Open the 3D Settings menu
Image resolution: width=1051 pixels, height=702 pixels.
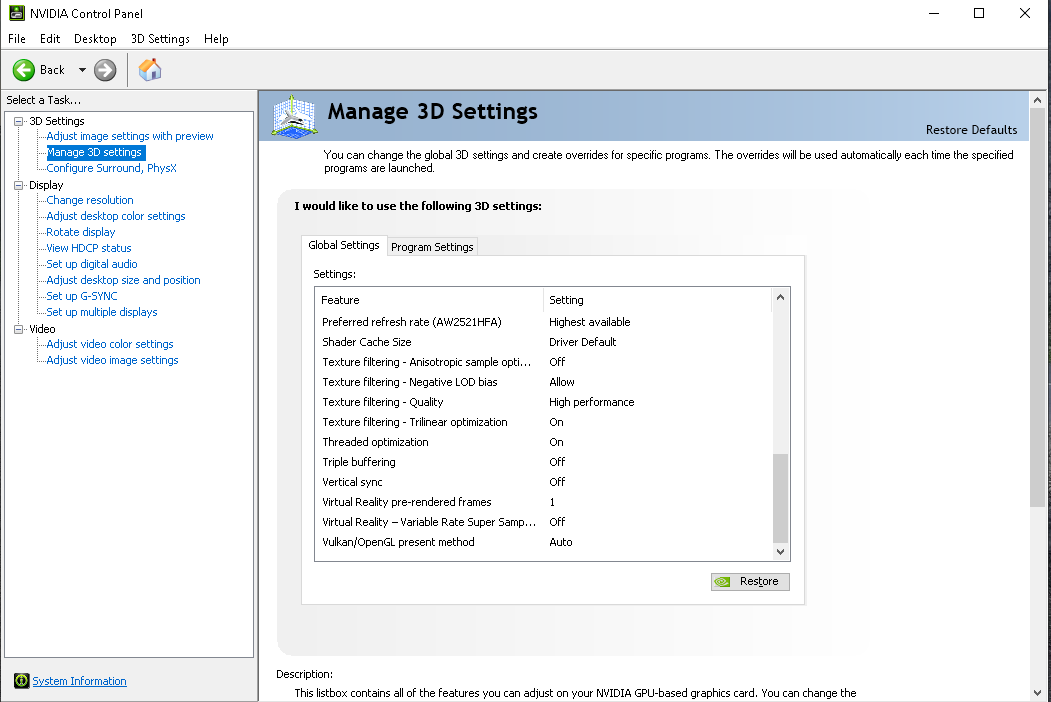coord(160,39)
